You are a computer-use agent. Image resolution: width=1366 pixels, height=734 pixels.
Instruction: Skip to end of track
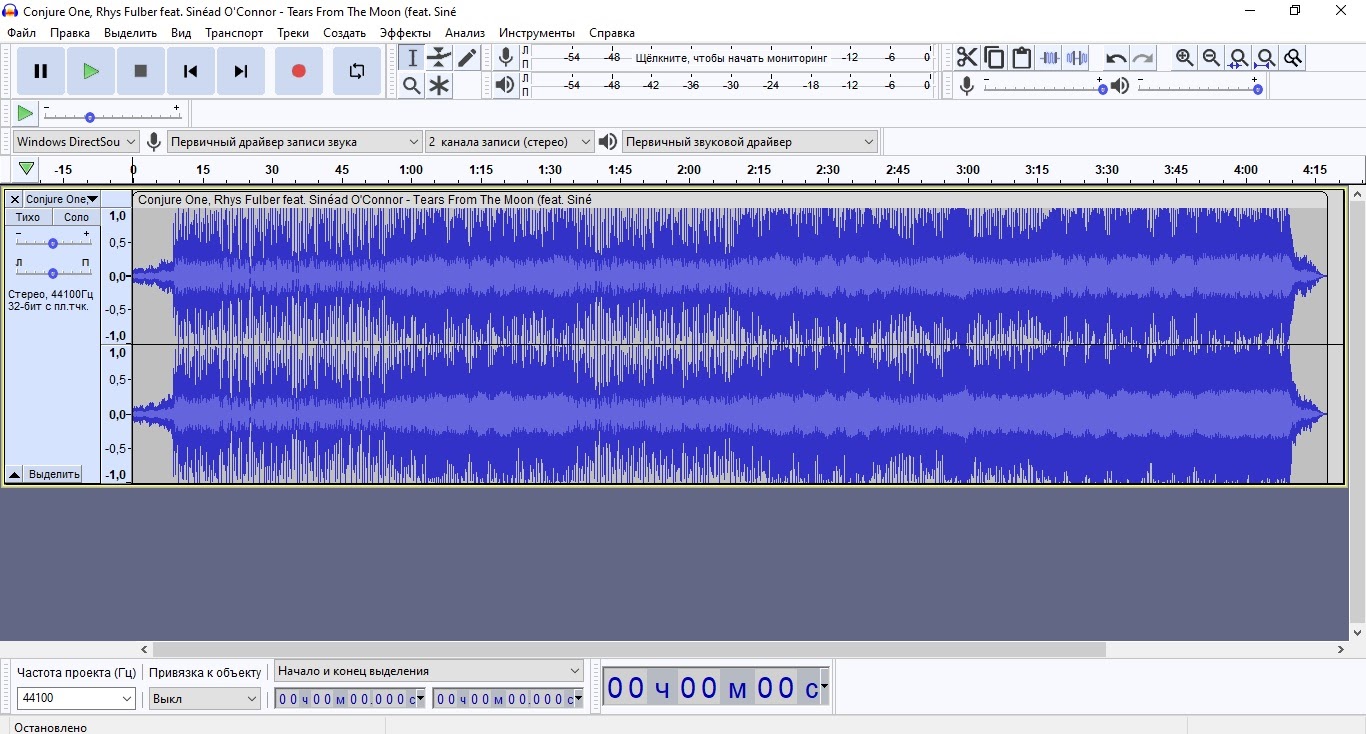(x=240, y=71)
